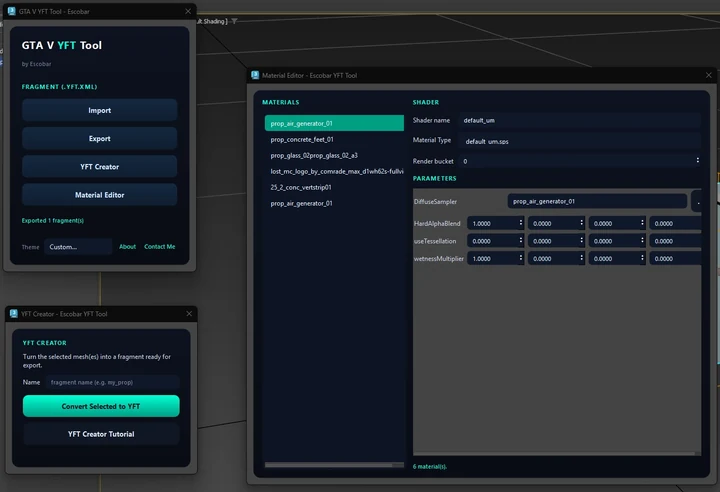Image resolution: width=720 pixels, height=492 pixels.
Task: Open the YFT Creator from the main tool
Action: point(100,166)
